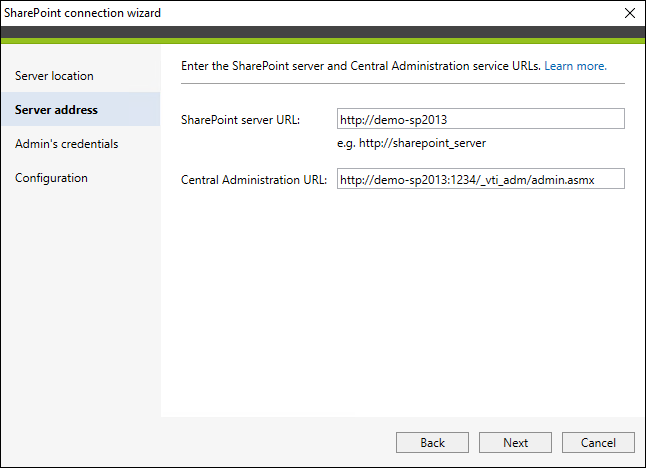646x468 pixels.
Task: Cancel the connection wizard
Action: tap(598, 442)
